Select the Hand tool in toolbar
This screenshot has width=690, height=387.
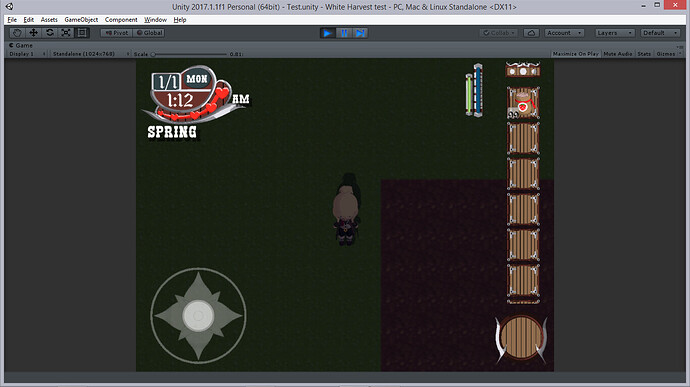point(17,33)
